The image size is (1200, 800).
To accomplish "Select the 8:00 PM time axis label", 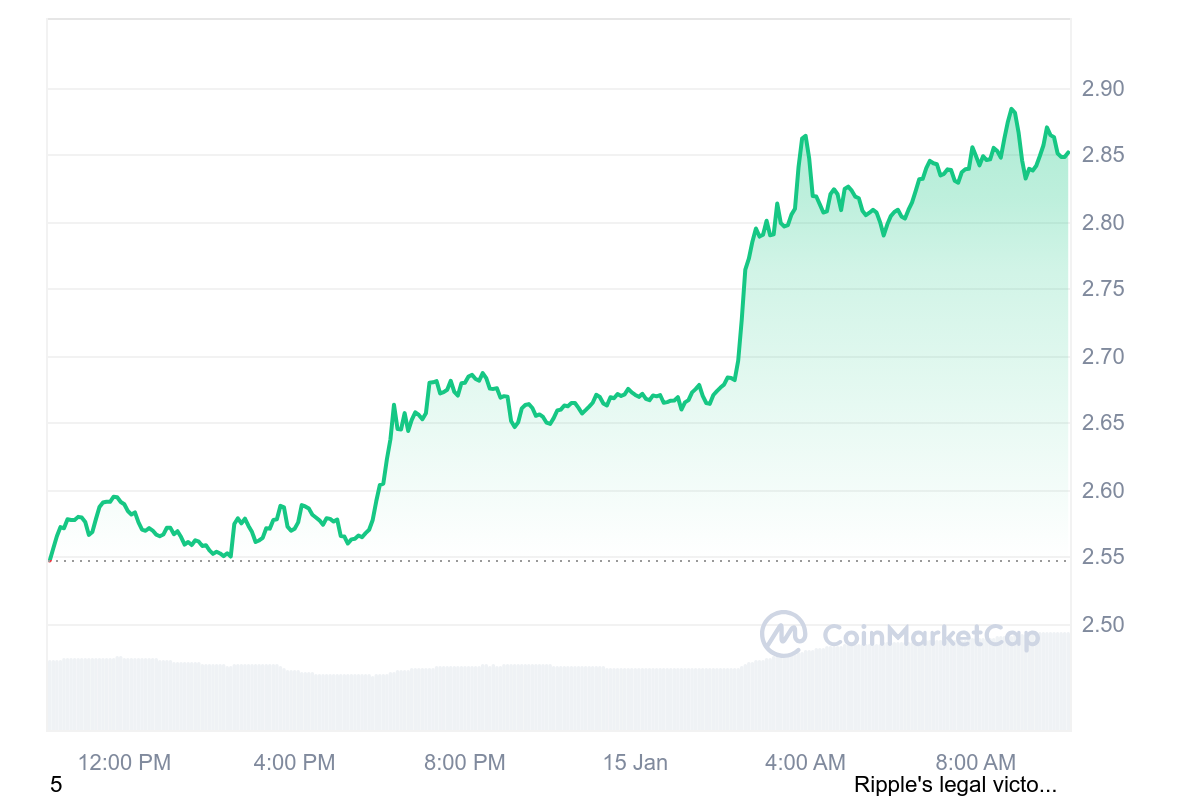I will tap(464, 763).
